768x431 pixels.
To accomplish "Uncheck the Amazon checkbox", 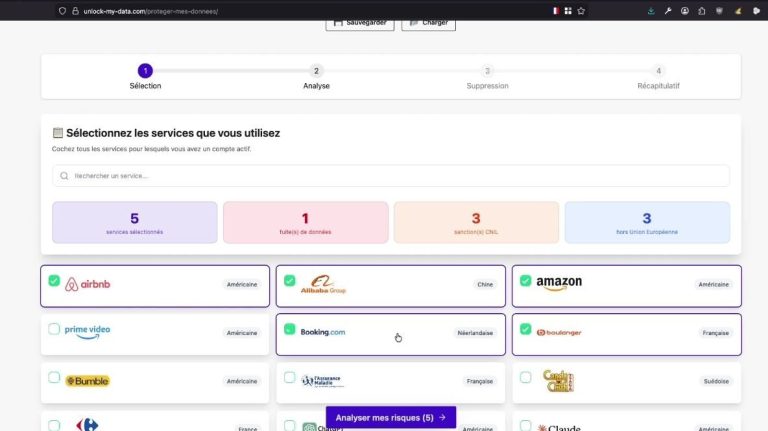I will point(525,281).
